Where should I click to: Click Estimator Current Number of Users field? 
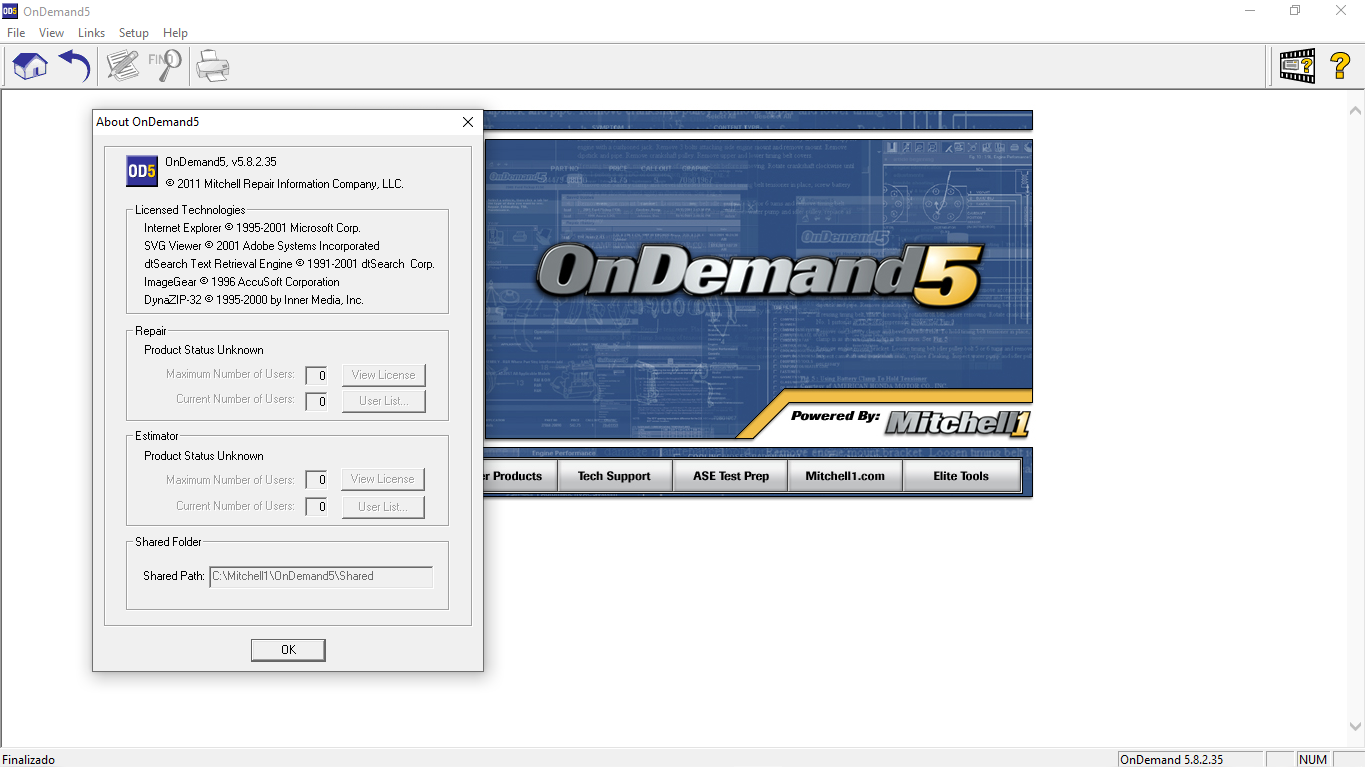(x=317, y=507)
